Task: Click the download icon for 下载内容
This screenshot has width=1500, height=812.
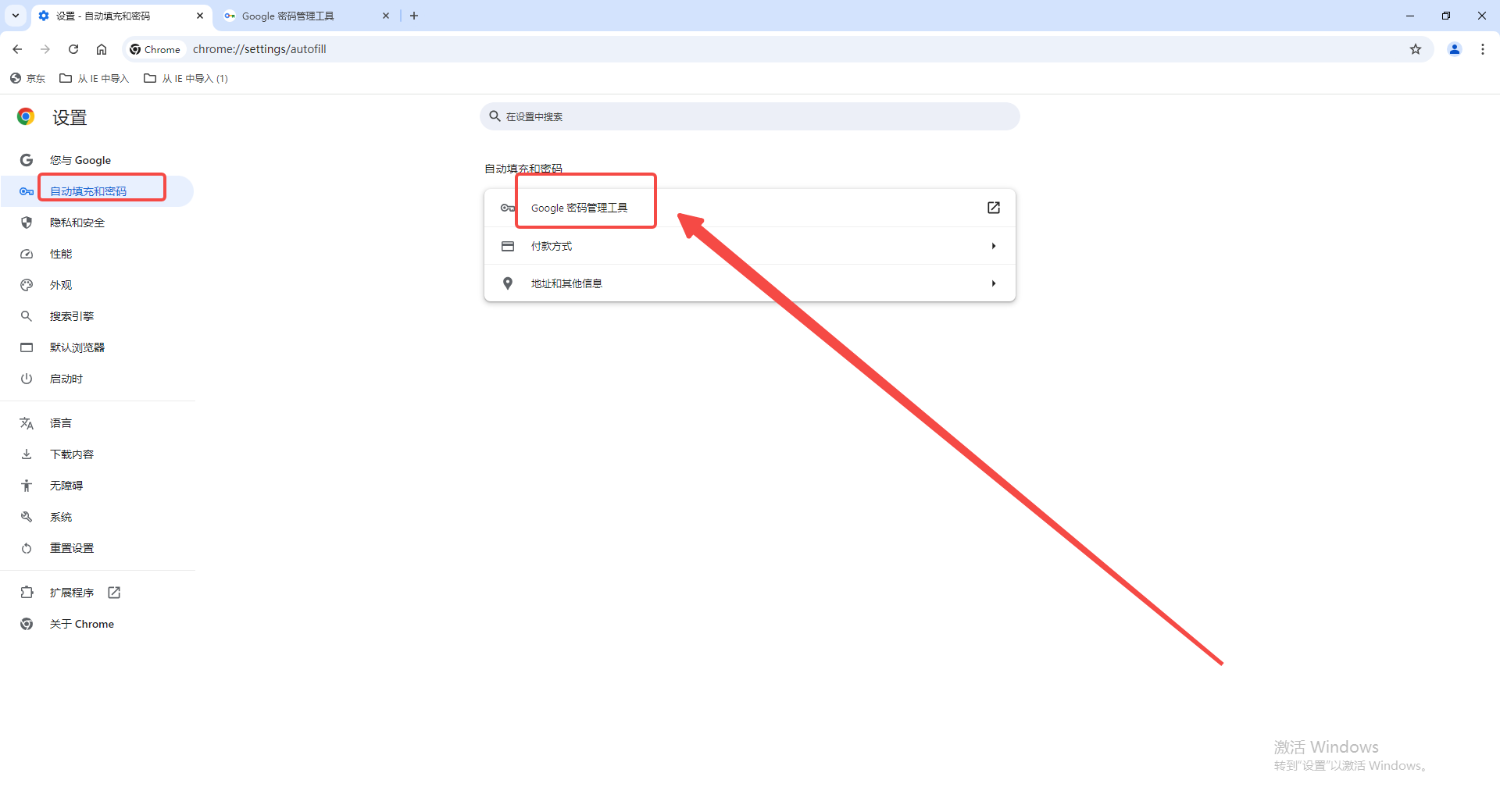Action: (x=27, y=454)
